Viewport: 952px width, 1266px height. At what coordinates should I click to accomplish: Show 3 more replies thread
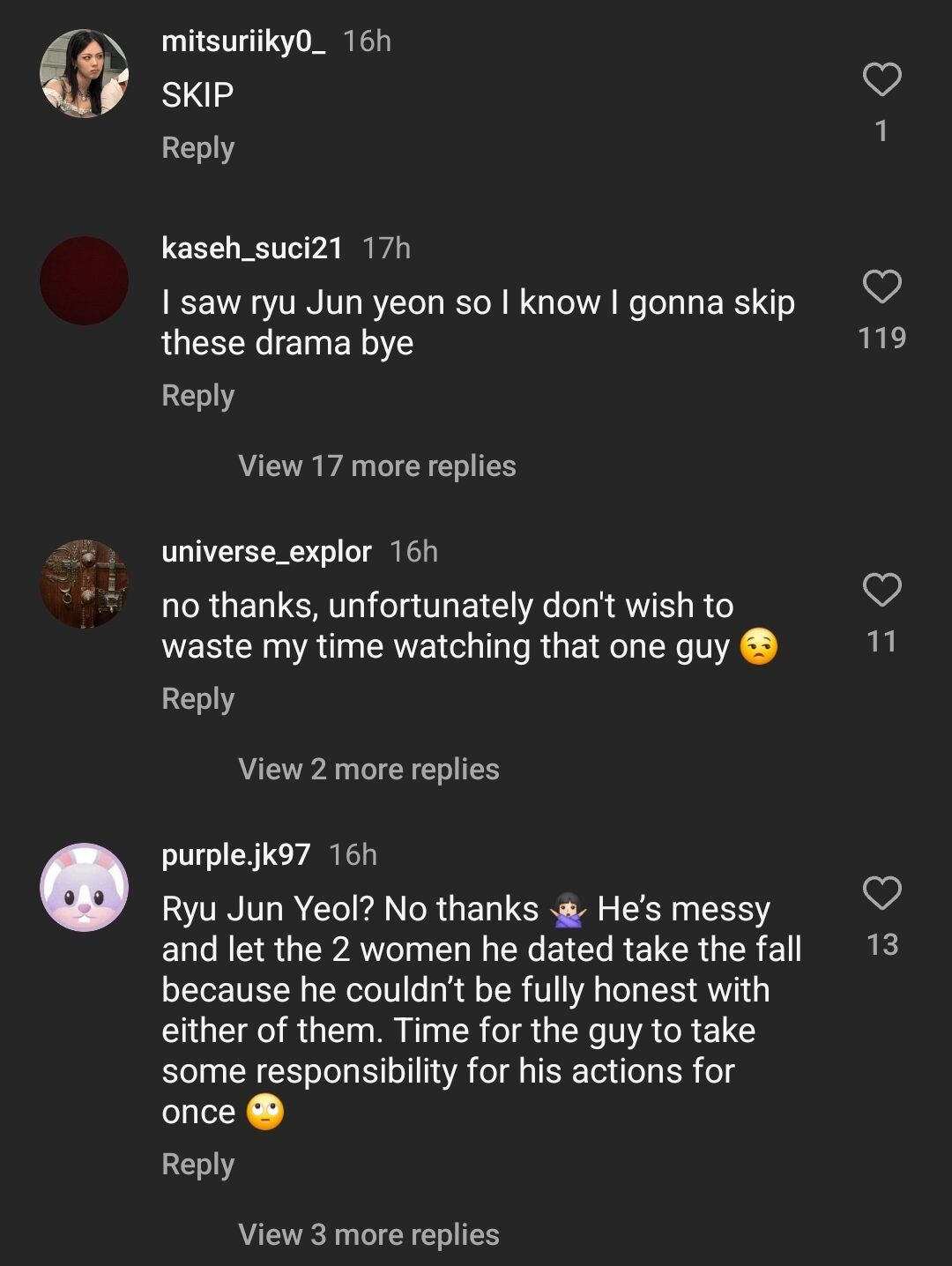[368, 1234]
